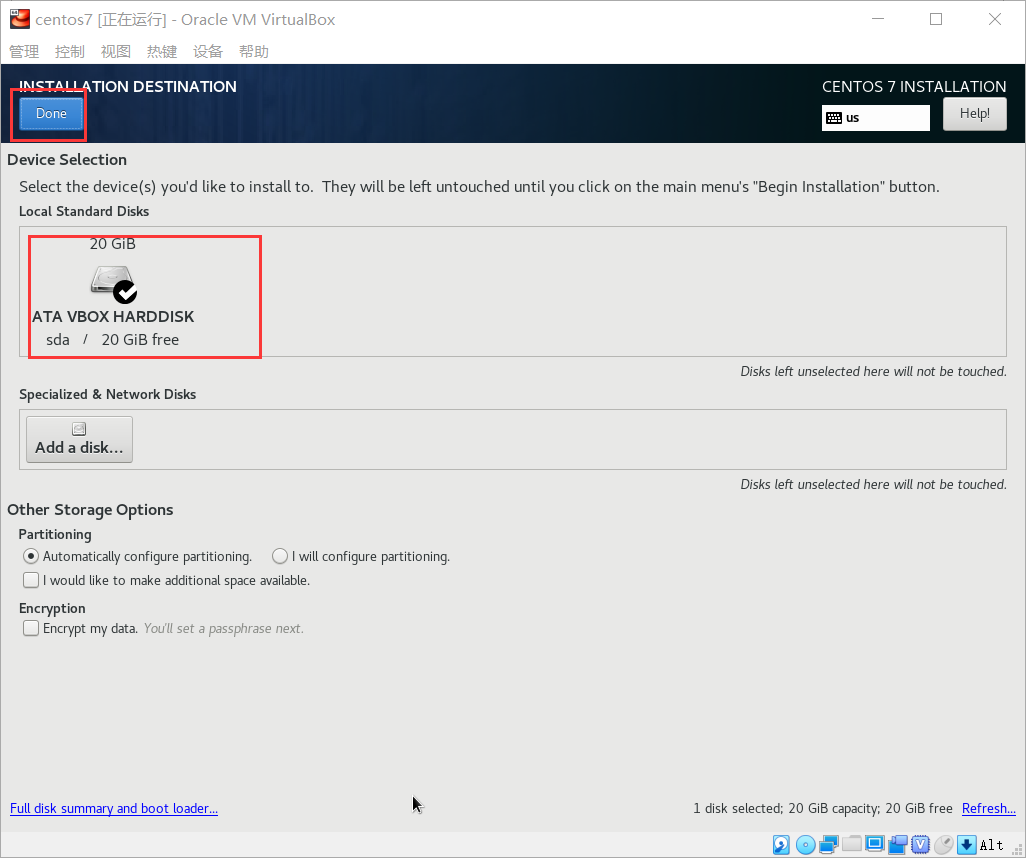Open the 视图 menu
This screenshot has height=858, width=1026.
pyautogui.click(x=116, y=52)
